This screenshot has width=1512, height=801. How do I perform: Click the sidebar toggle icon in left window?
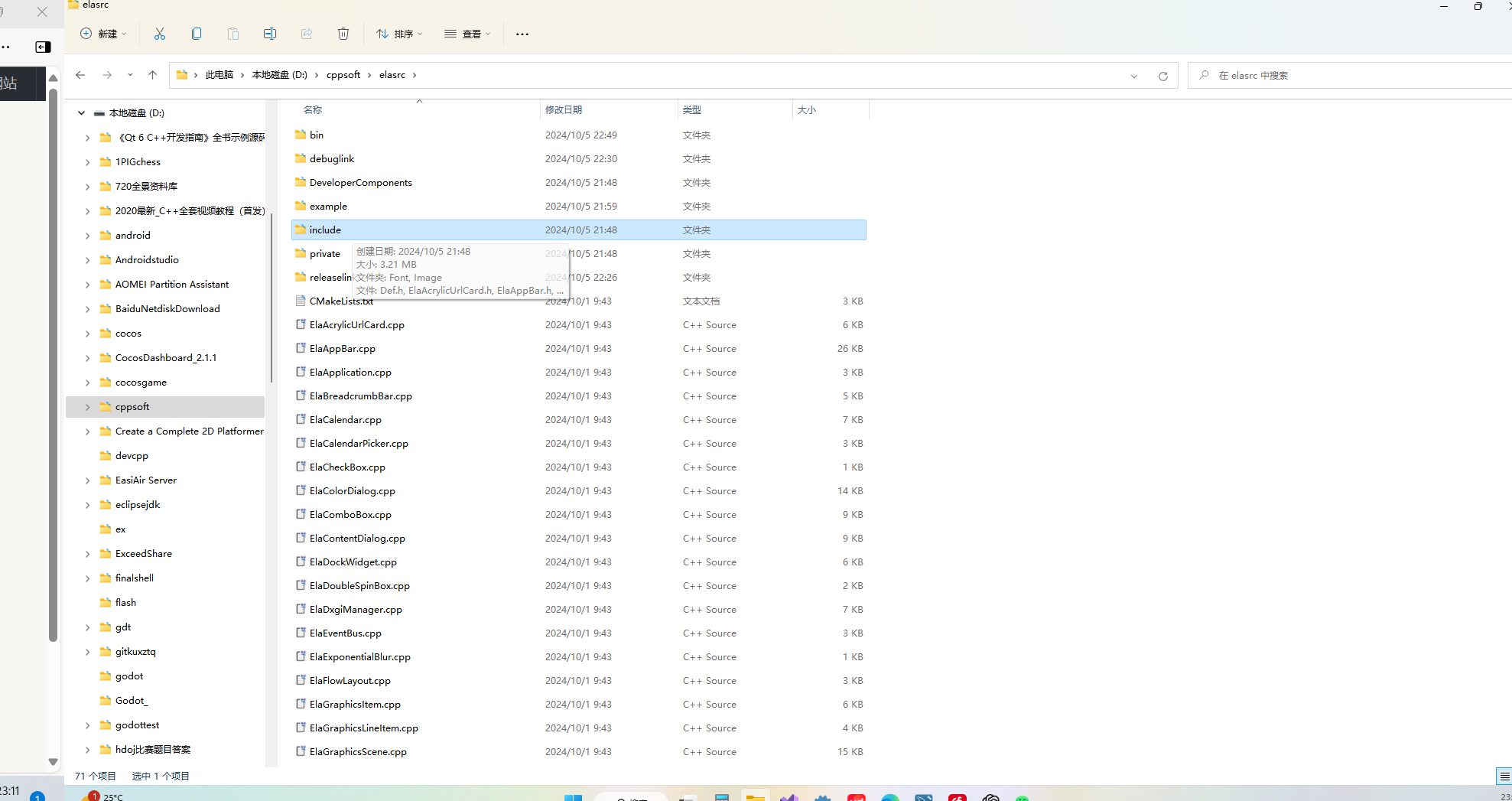tap(43, 47)
